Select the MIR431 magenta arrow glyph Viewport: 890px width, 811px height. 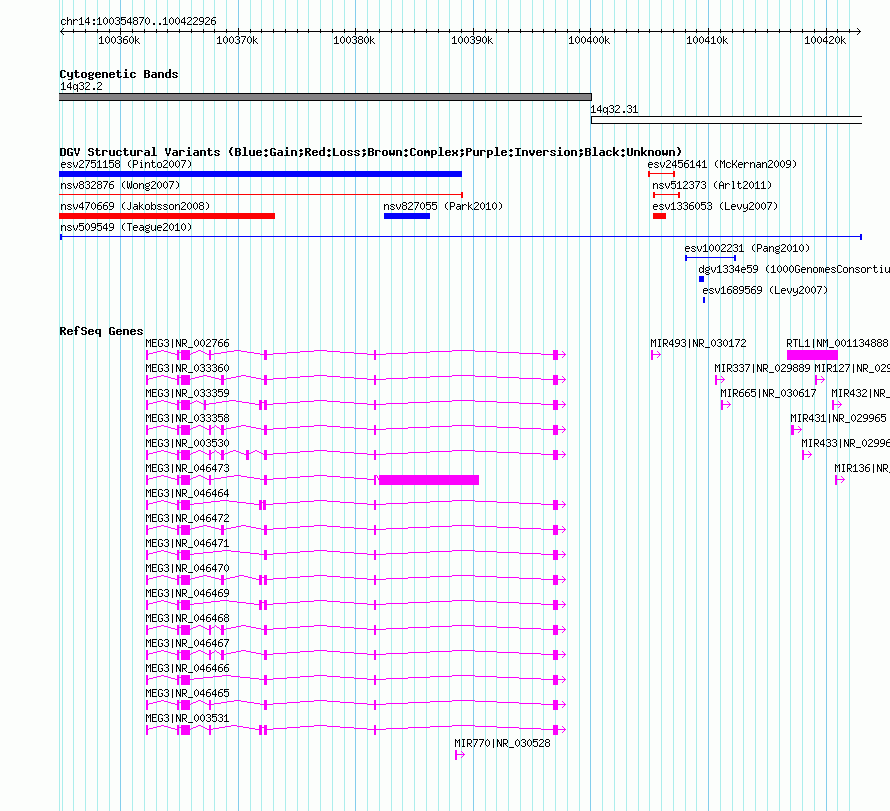click(796, 430)
